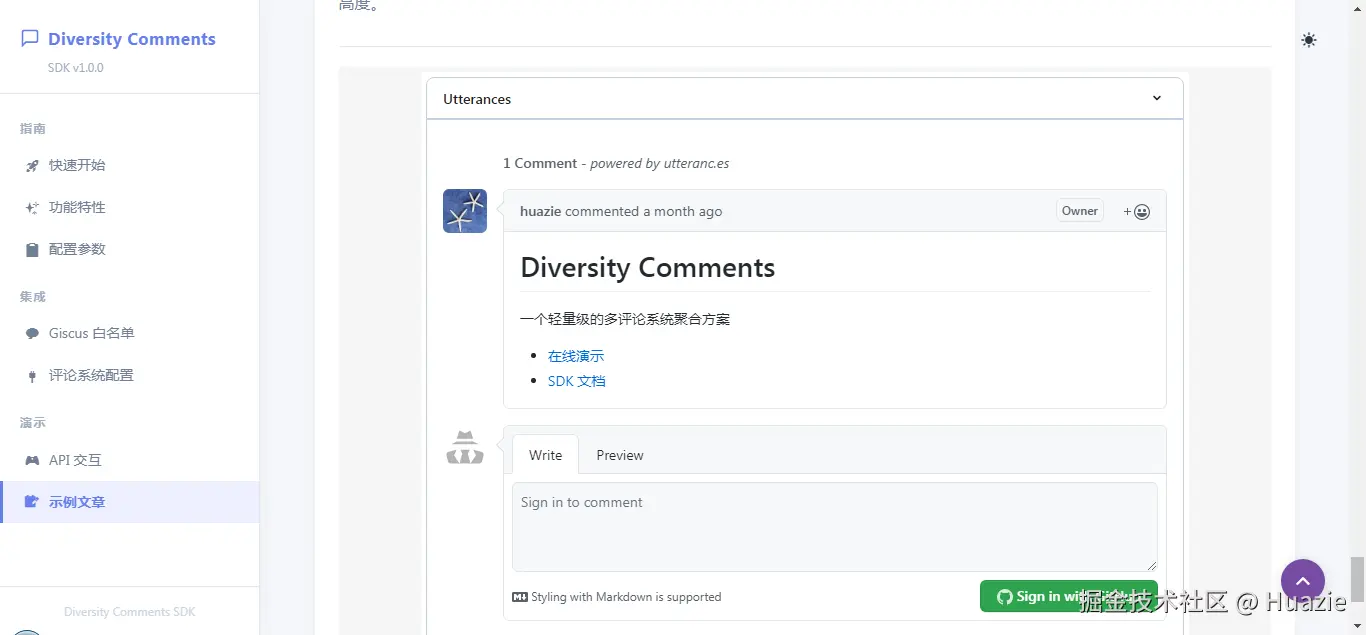The image size is (1366, 635).
Task: Click the purple back-to-top arrow button
Action: pyautogui.click(x=1303, y=581)
